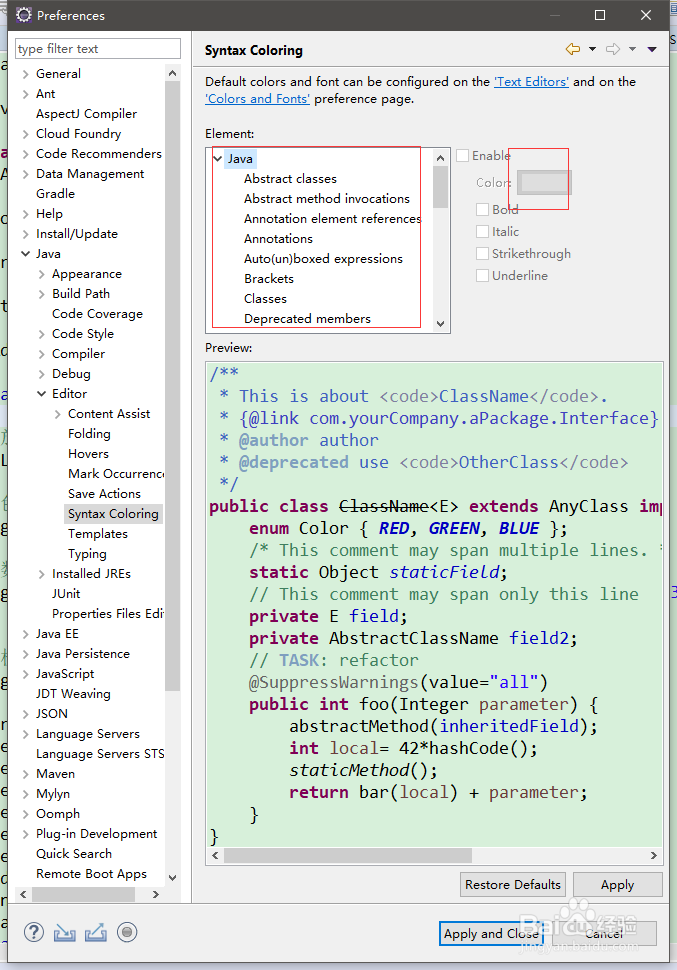The image size is (677, 970).
Task: Open the Mark Occurrences page
Action: (x=116, y=473)
